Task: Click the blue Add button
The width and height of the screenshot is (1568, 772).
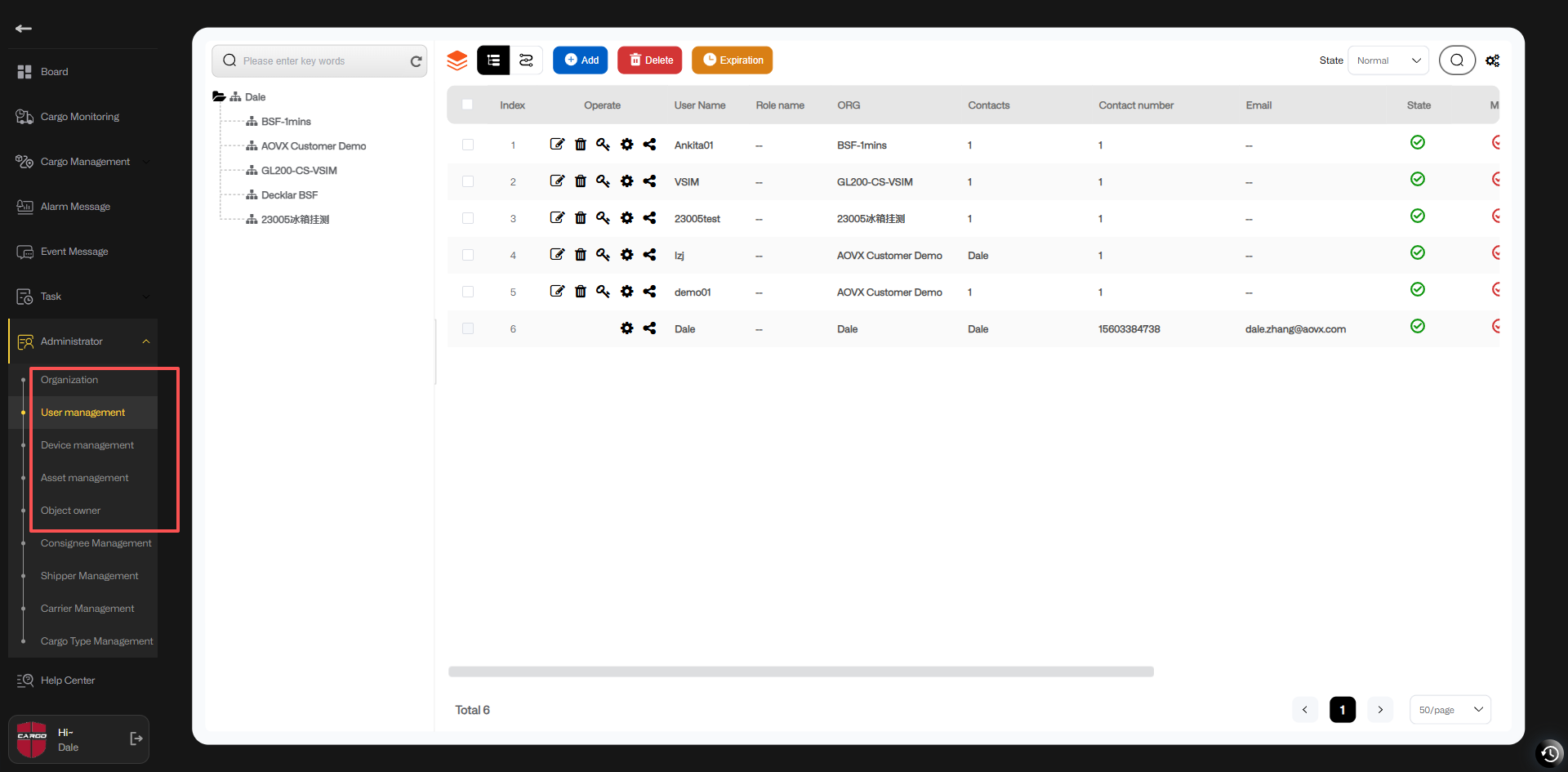Action: click(x=581, y=60)
